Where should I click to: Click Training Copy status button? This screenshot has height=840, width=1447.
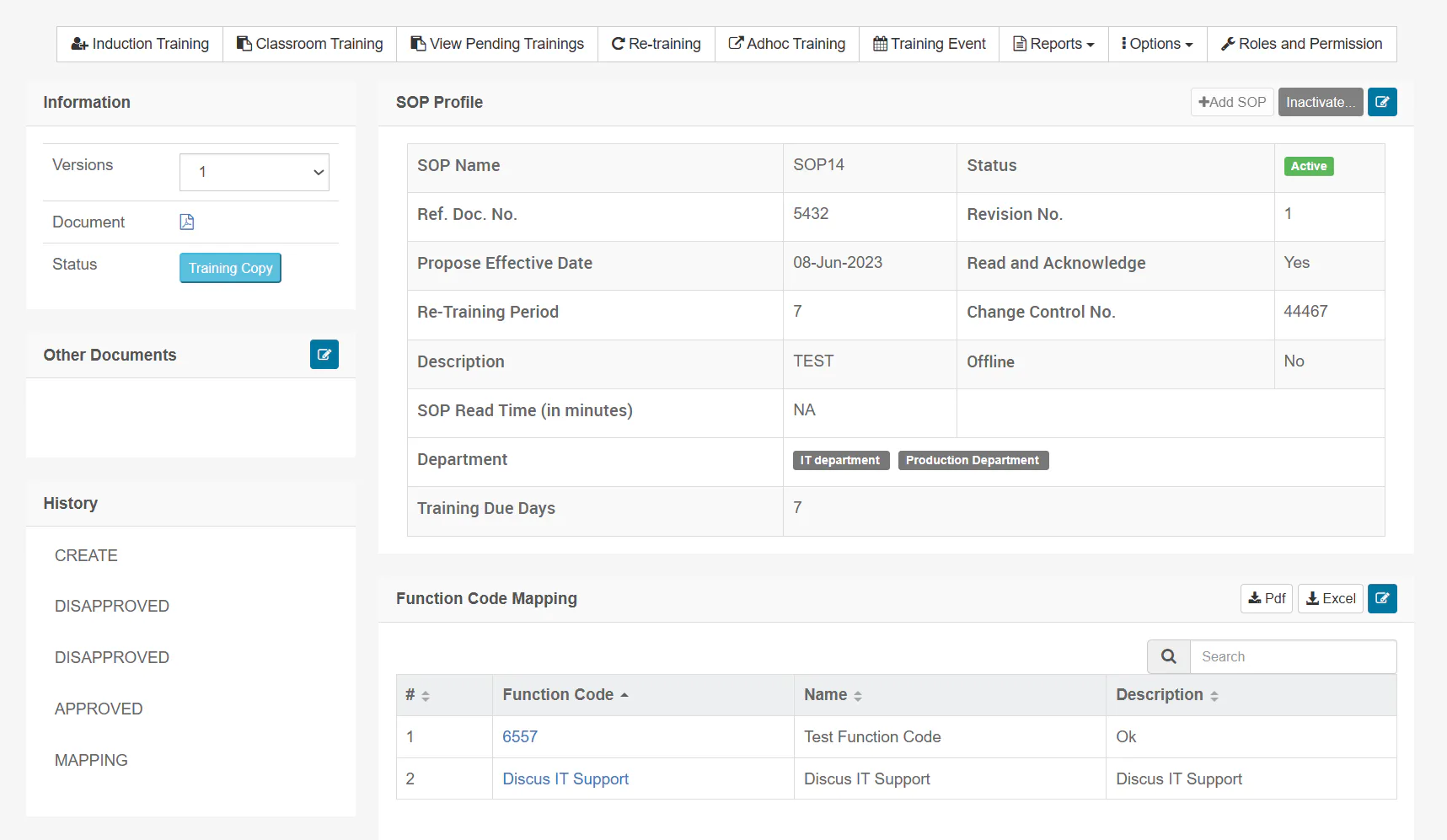[x=230, y=268]
